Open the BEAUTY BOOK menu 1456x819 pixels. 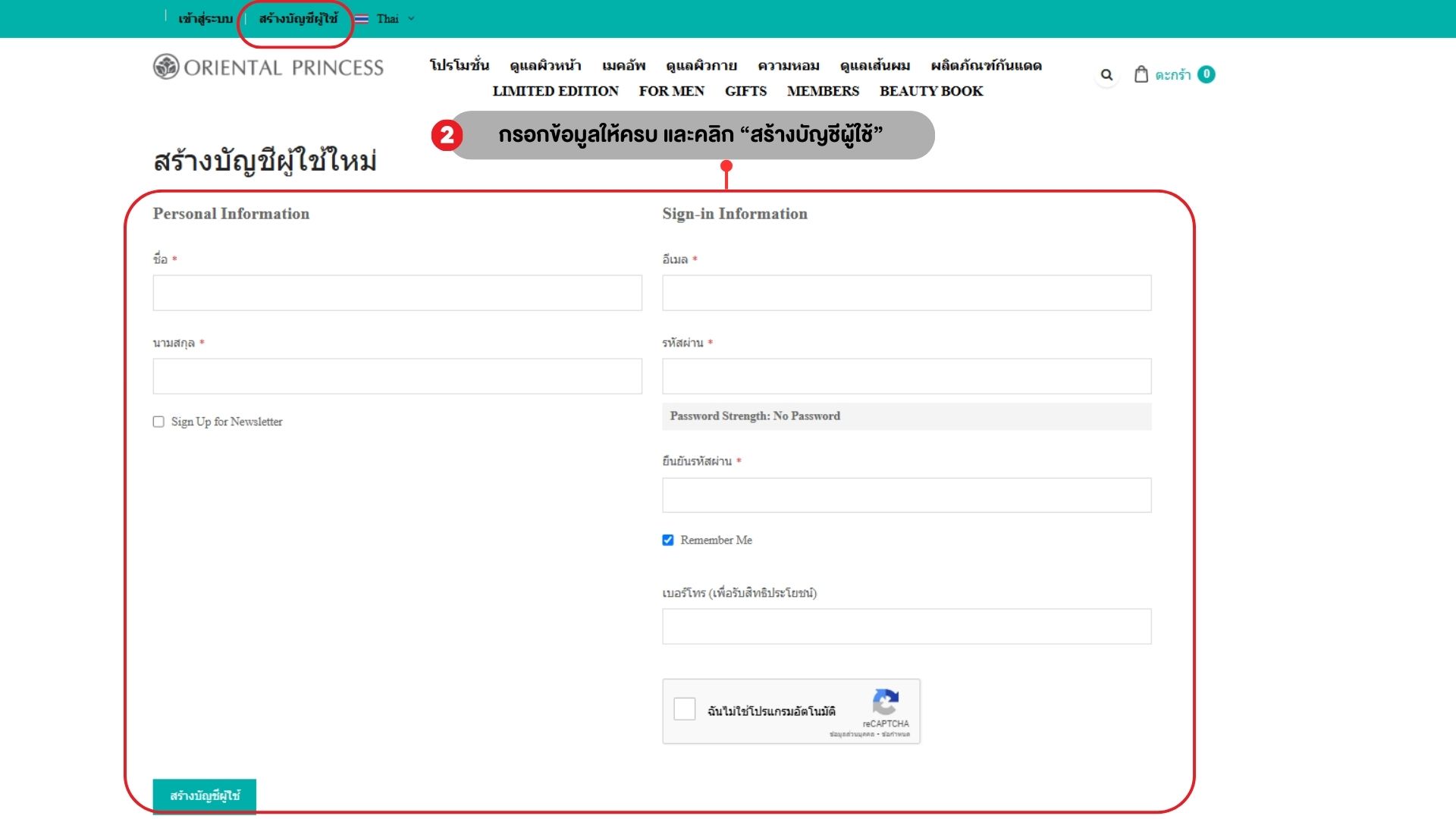tap(930, 91)
